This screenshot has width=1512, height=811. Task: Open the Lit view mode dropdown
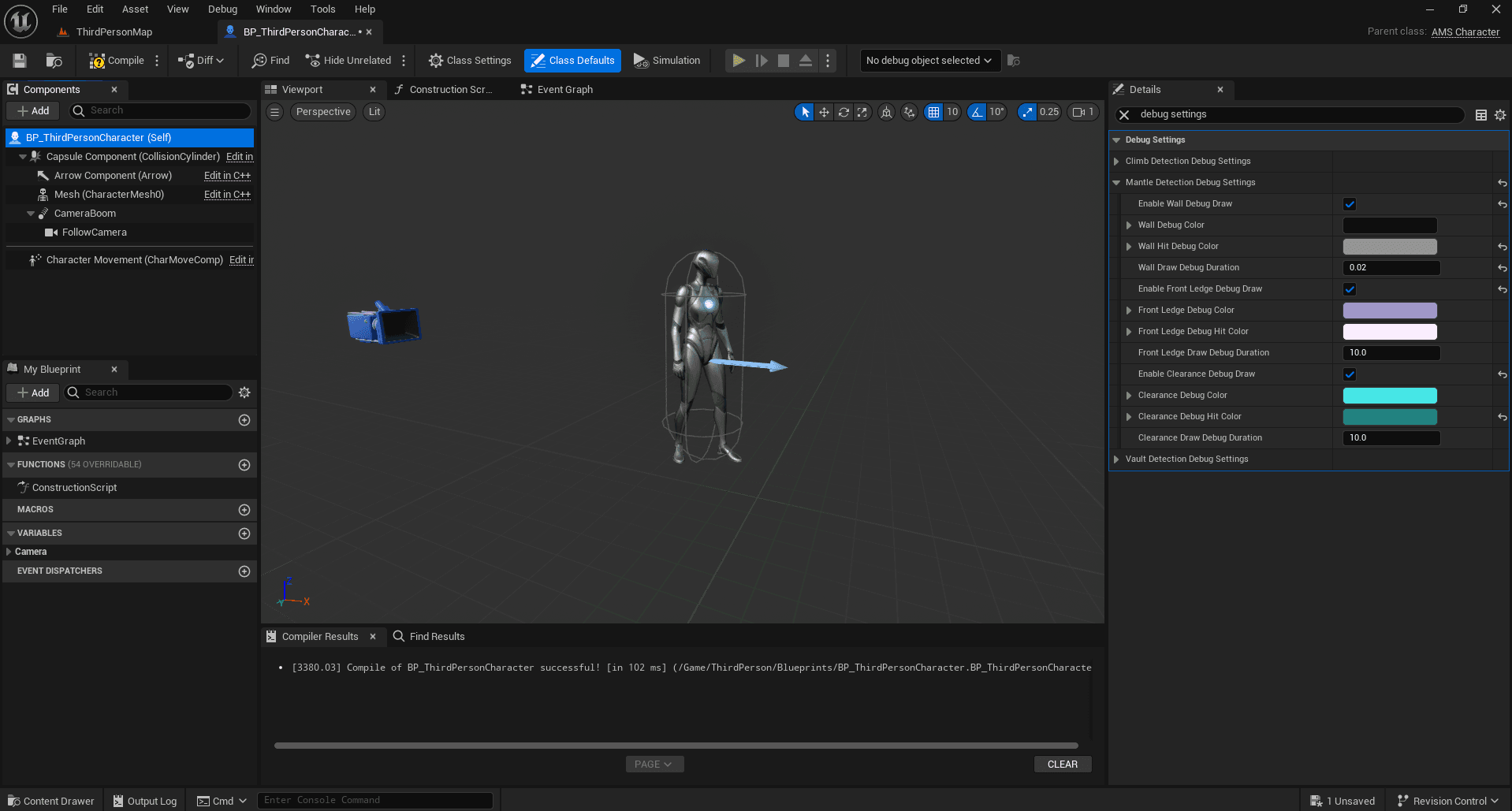click(x=374, y=112)
